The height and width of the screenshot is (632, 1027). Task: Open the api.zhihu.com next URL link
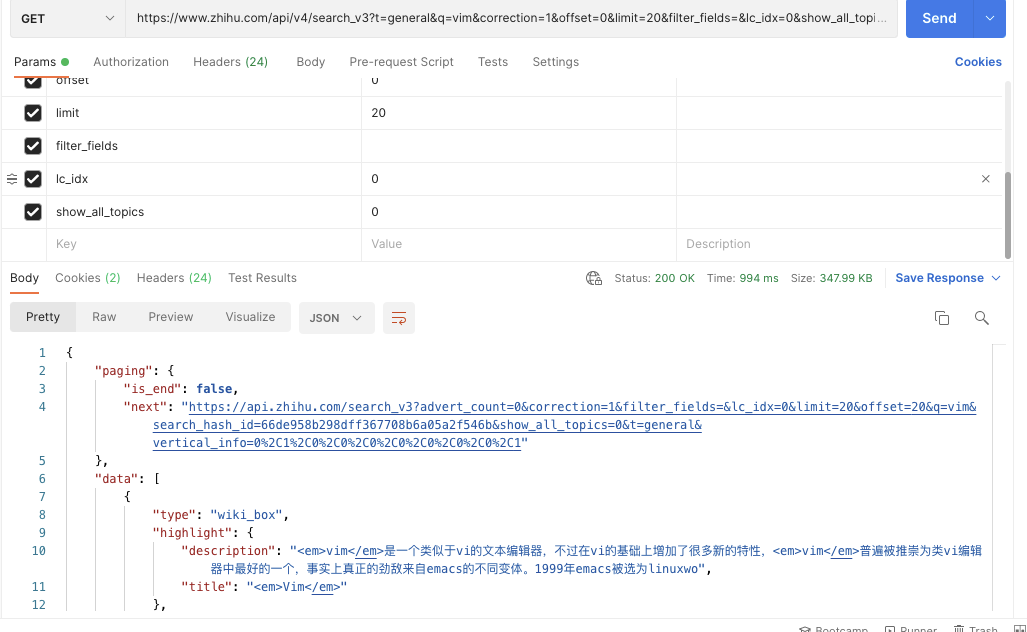coord(565,424)
